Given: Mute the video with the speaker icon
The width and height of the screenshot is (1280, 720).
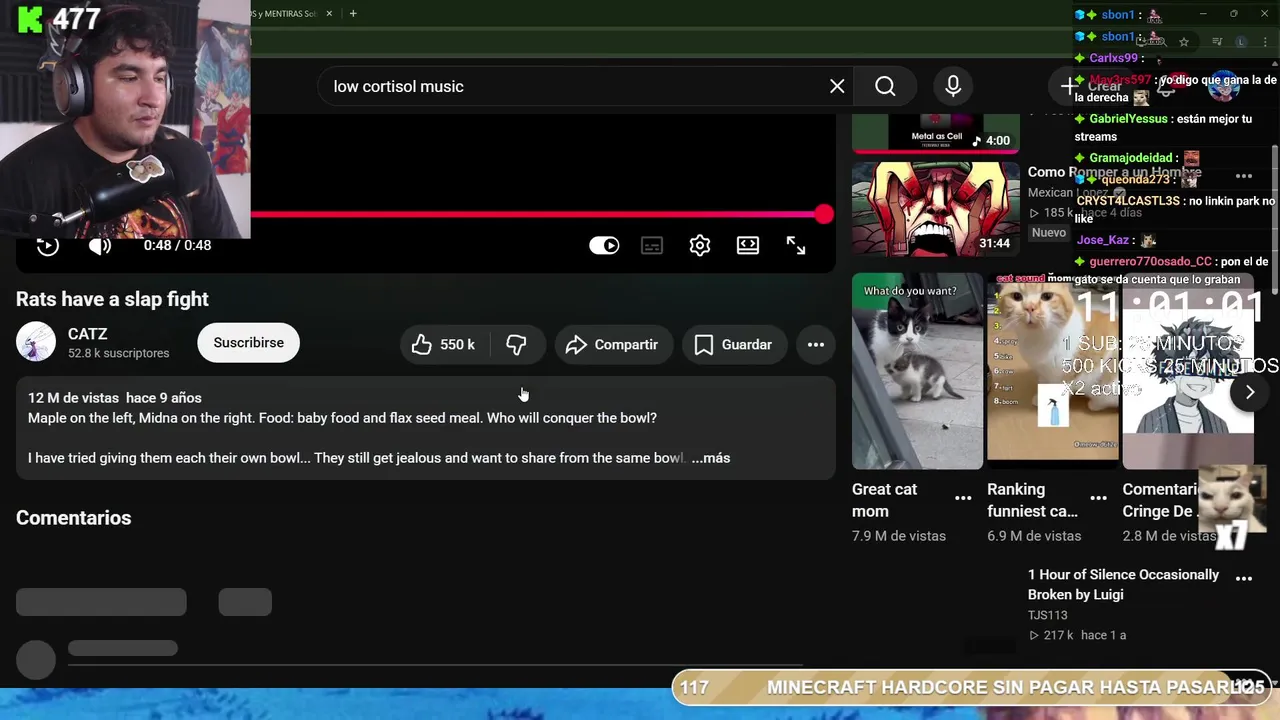Looking at the screenshot, I should pos(99,245).
